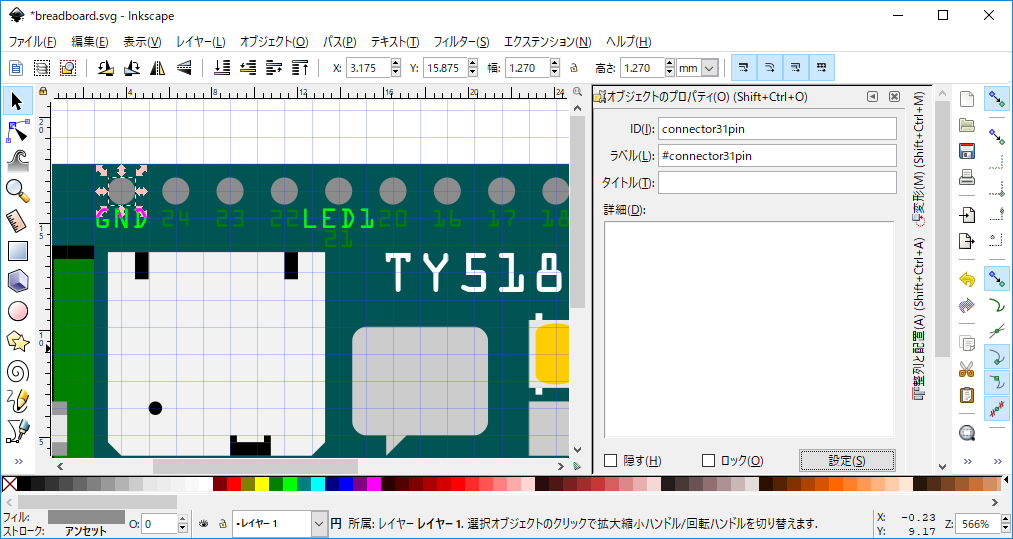The height and width of the screenshot is (539, 1013).
Task: Click the Save document icon
Action: (x=966, y=152)
